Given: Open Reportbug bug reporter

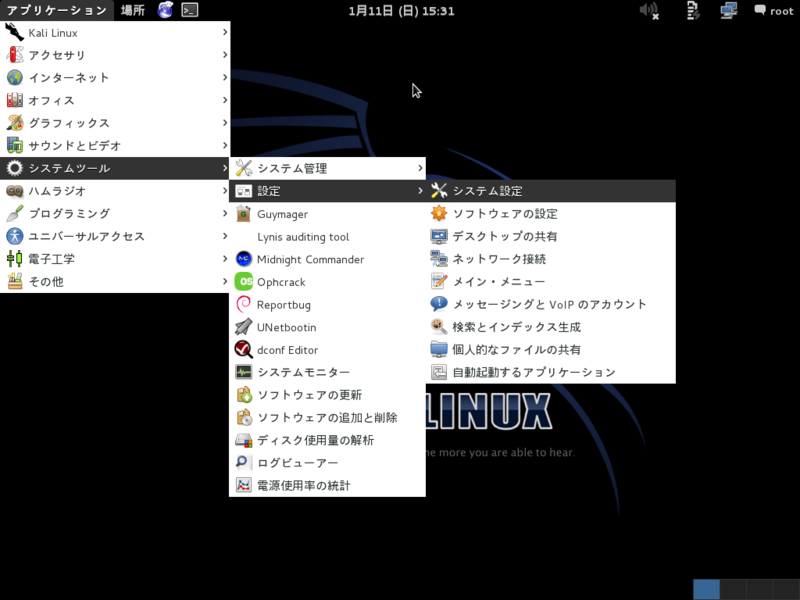Looking at the screenshot, I should pyautogui.click(x=283, y=305).
